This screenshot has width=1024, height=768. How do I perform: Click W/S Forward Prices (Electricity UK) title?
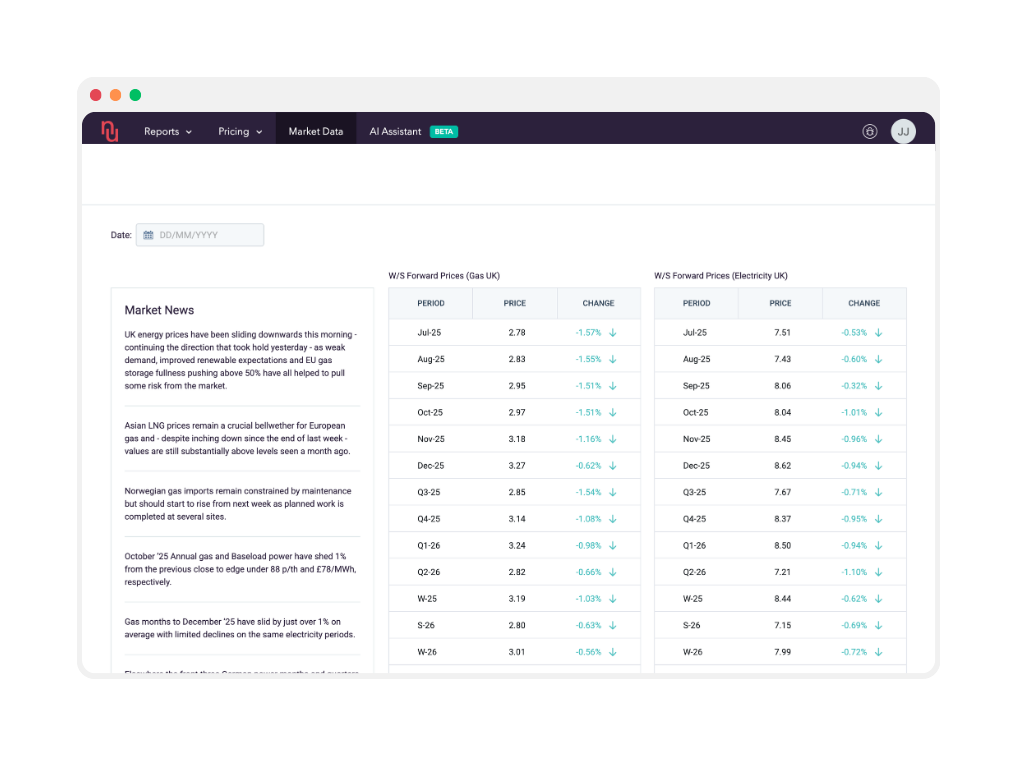[x=721, y=276]
